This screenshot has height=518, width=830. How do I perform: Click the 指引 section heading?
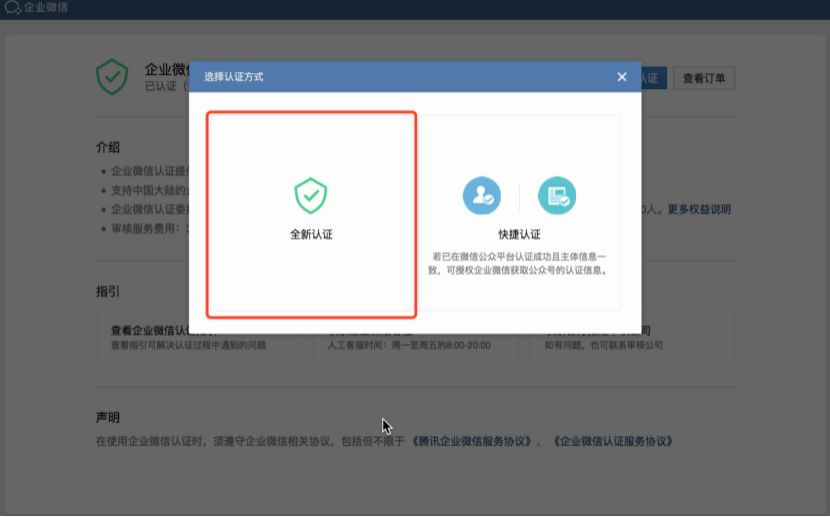pos(108,291)
